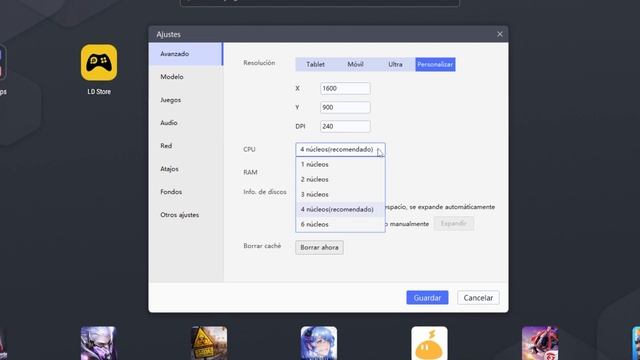Select 3 núcleos from CPU list
Screen dimensions: 640x360
pos(340,195)
